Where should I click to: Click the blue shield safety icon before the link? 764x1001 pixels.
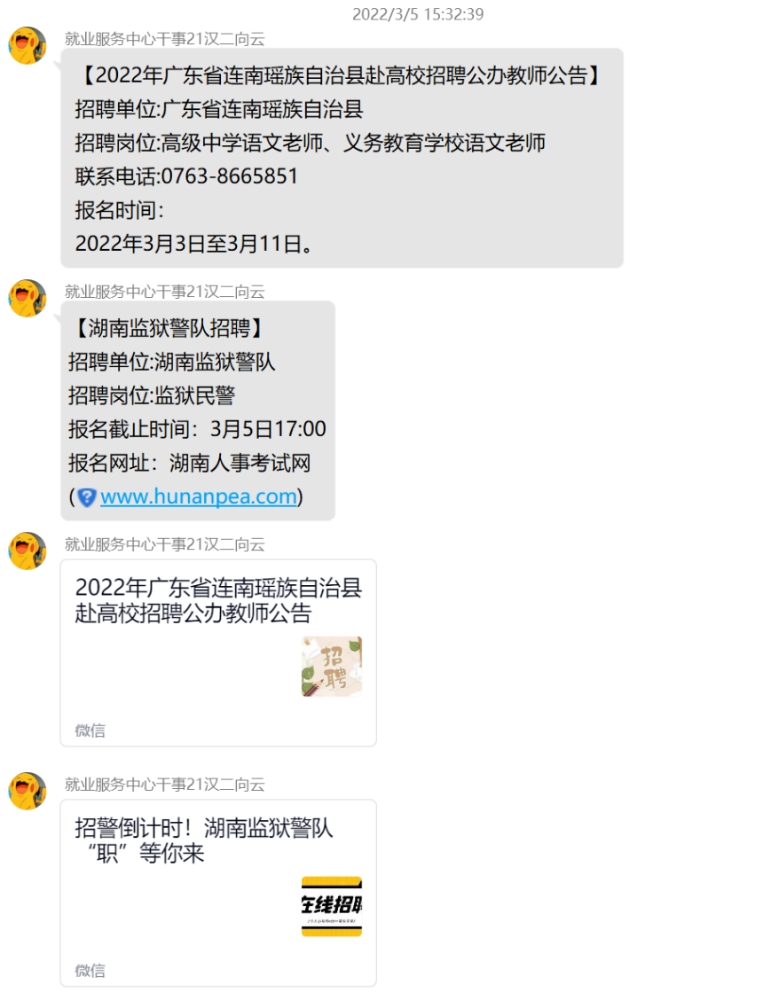click(x=87, y=497)
